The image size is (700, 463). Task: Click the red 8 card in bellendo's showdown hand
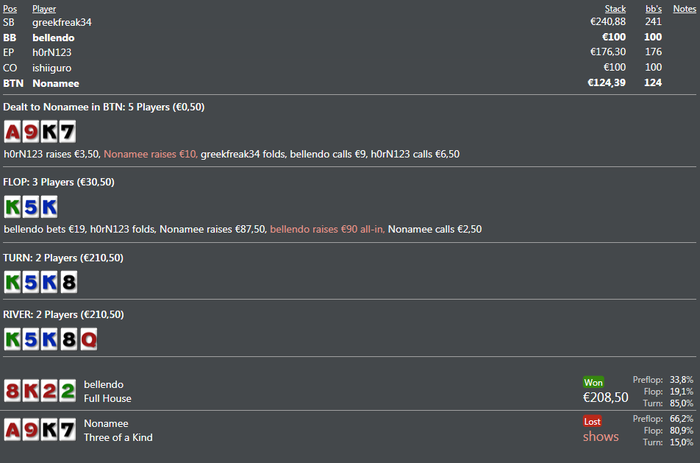tap(13, 390)
